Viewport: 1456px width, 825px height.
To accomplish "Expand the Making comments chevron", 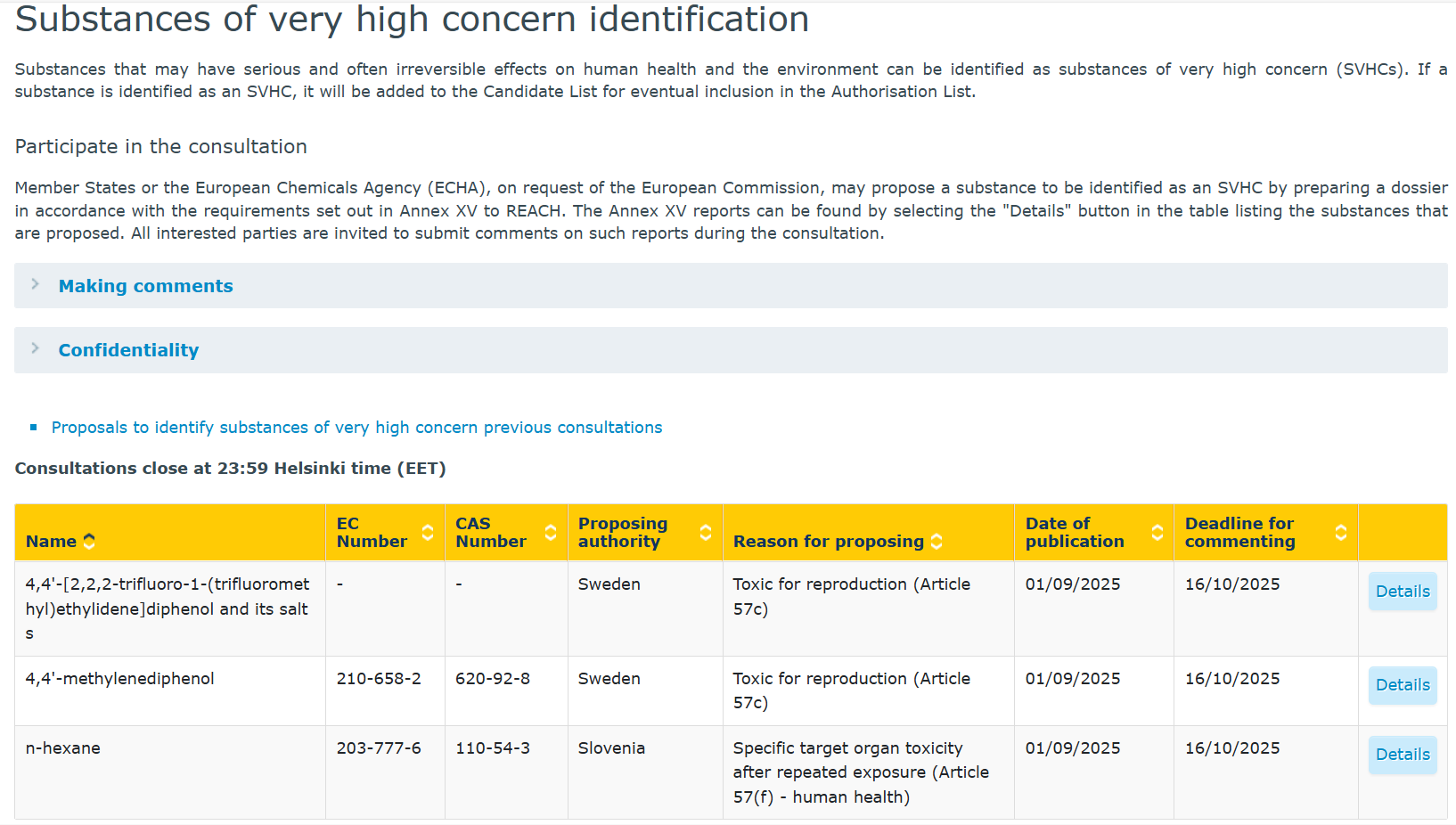I will (36, 284).
